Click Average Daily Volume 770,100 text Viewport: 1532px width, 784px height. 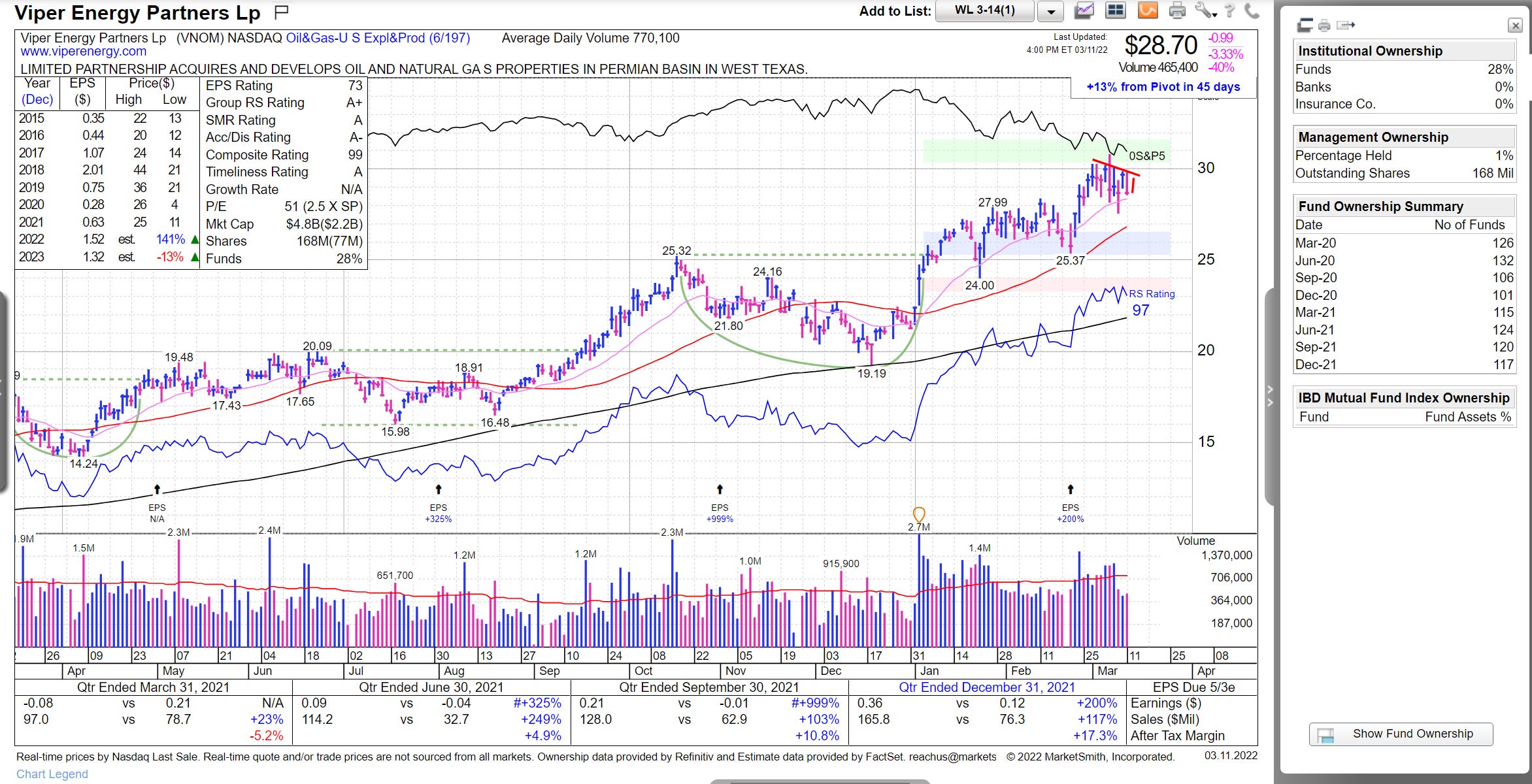point(590,38)
